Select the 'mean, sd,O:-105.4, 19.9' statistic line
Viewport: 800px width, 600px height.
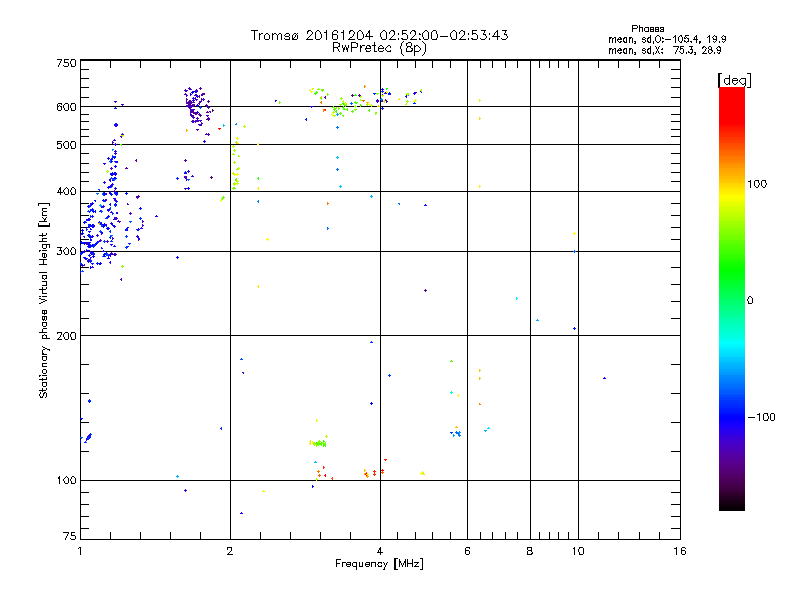(x=667, y=39)
